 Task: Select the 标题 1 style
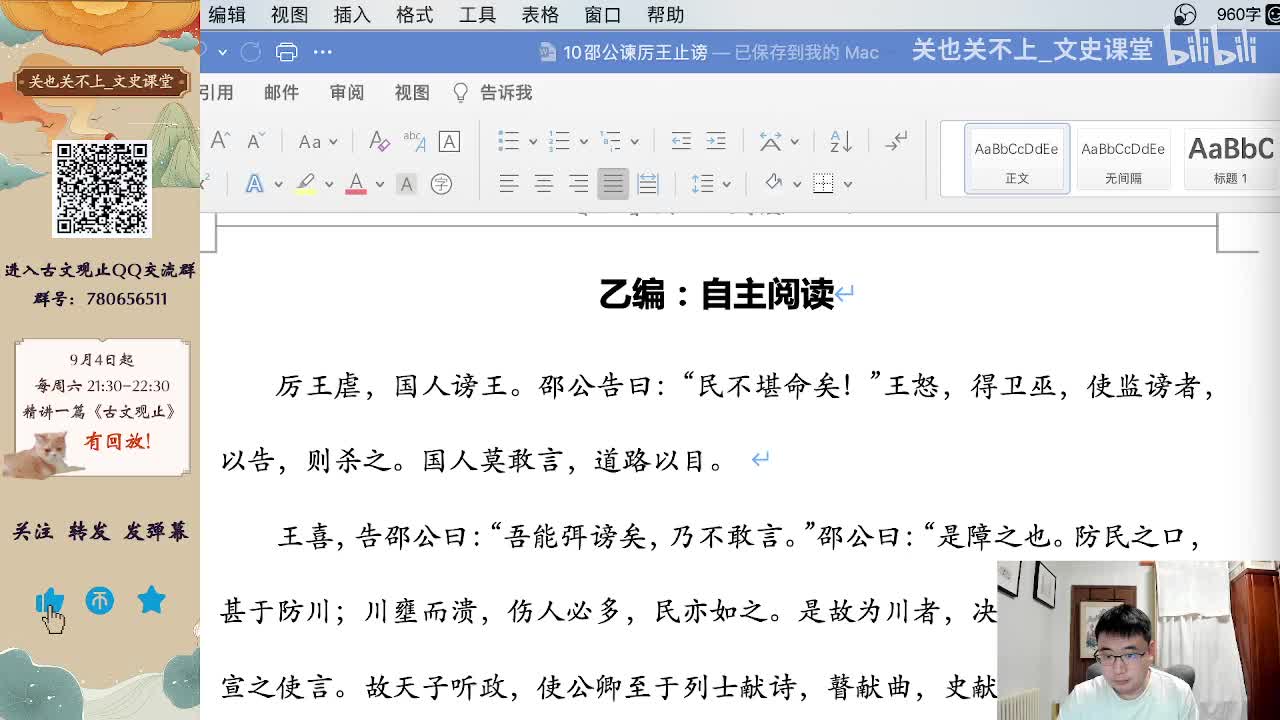pos(1231,159)
